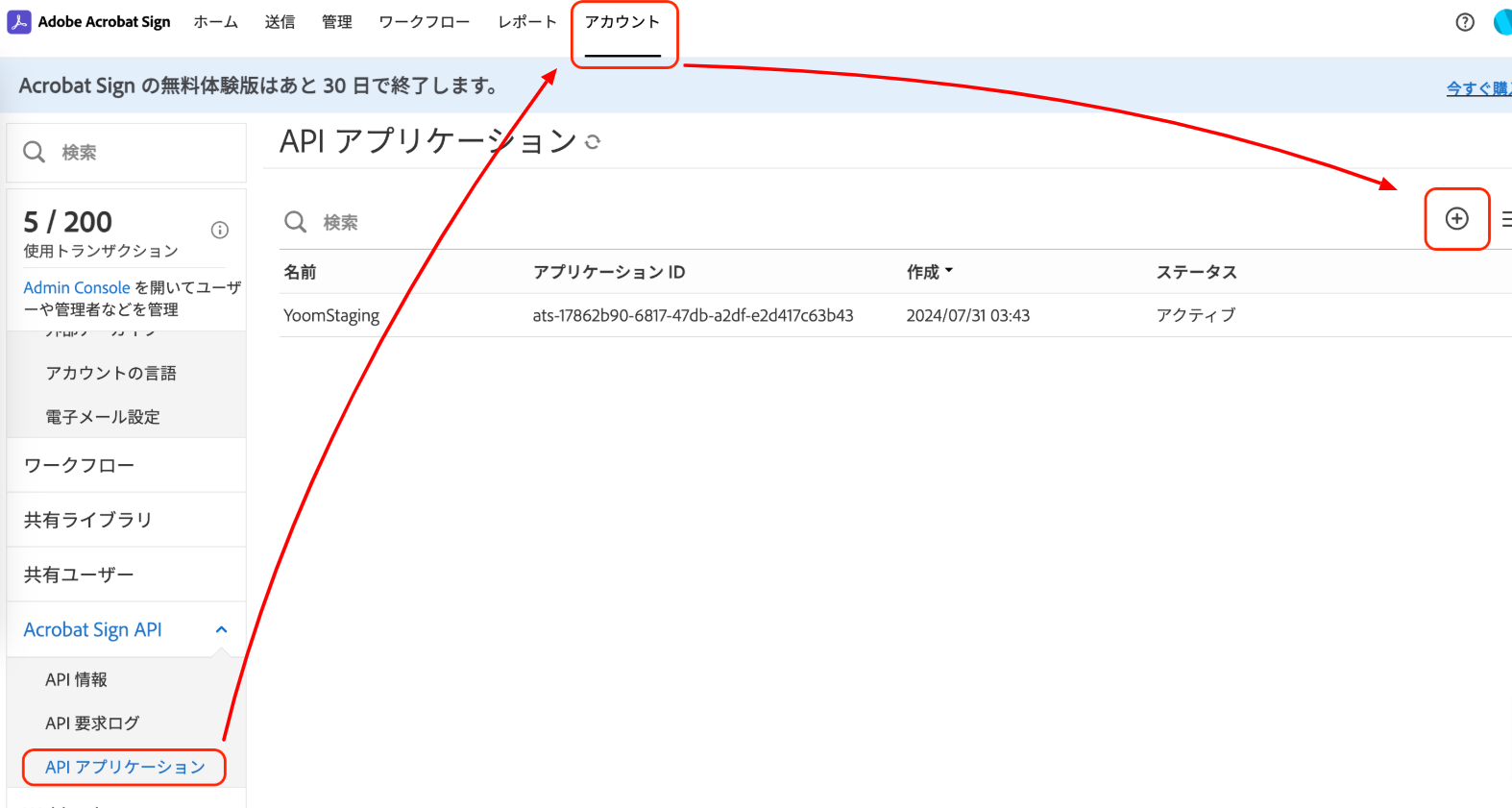Click the アクティブ status cell
1512x808 pixels.
[1196, 315]
